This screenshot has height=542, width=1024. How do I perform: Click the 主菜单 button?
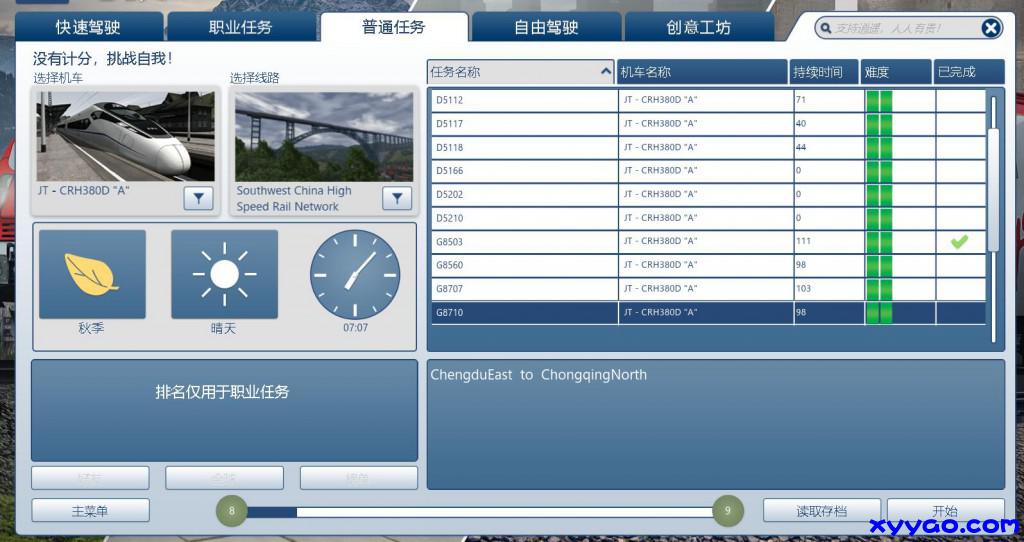90,511
